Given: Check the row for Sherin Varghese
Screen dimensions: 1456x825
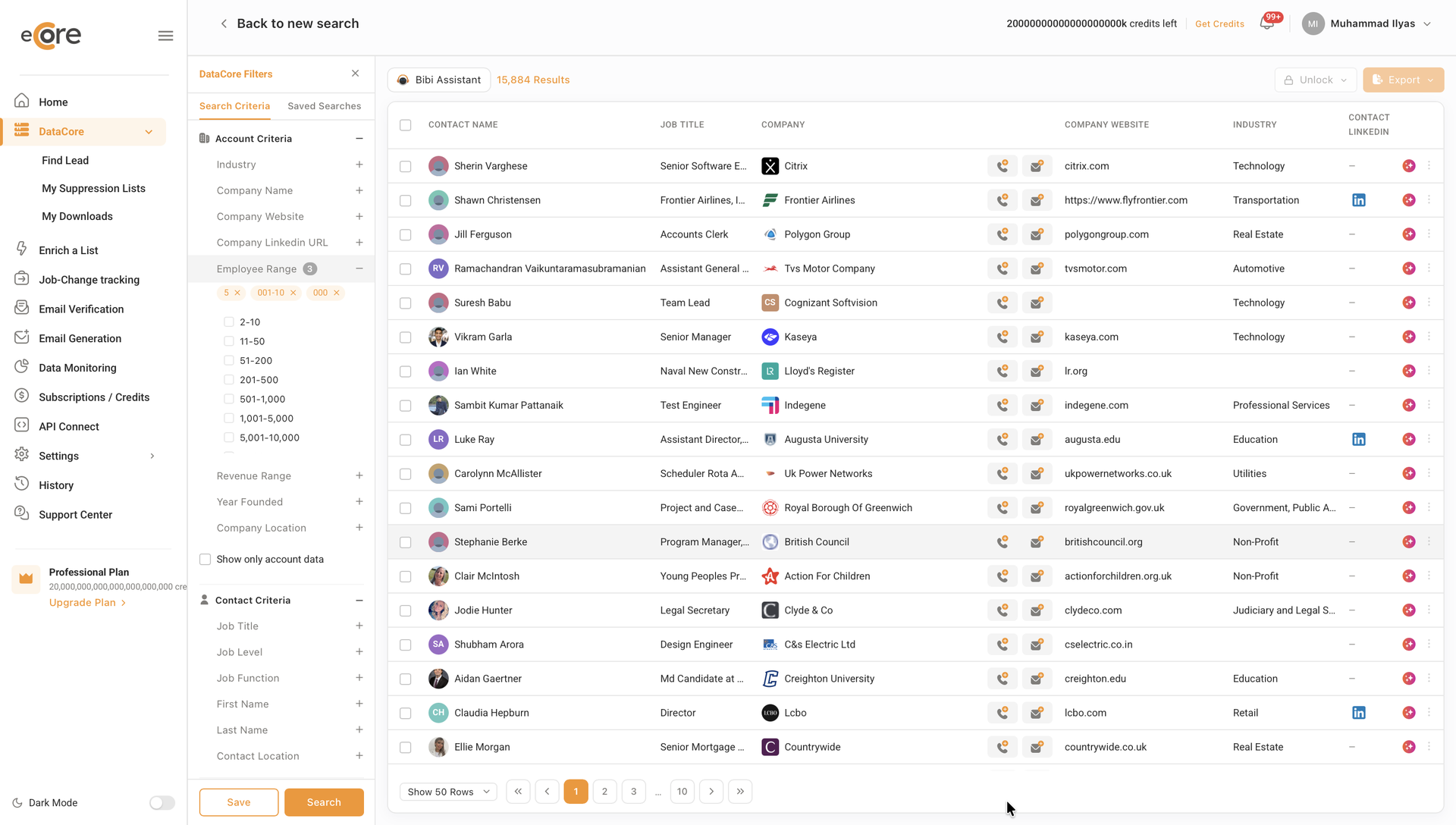Looking at the screenshot, I should pos(406,166).
